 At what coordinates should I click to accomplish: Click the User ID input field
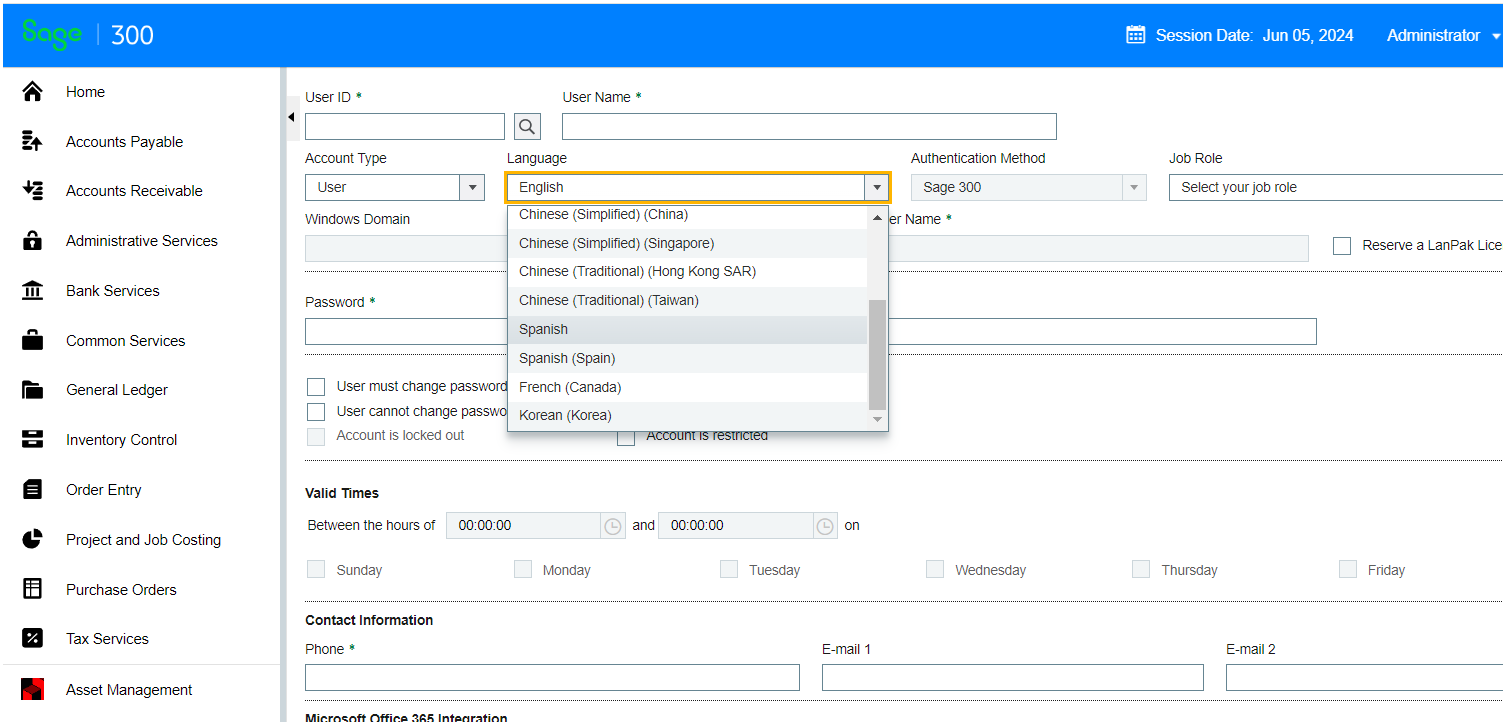coord(405,126)
